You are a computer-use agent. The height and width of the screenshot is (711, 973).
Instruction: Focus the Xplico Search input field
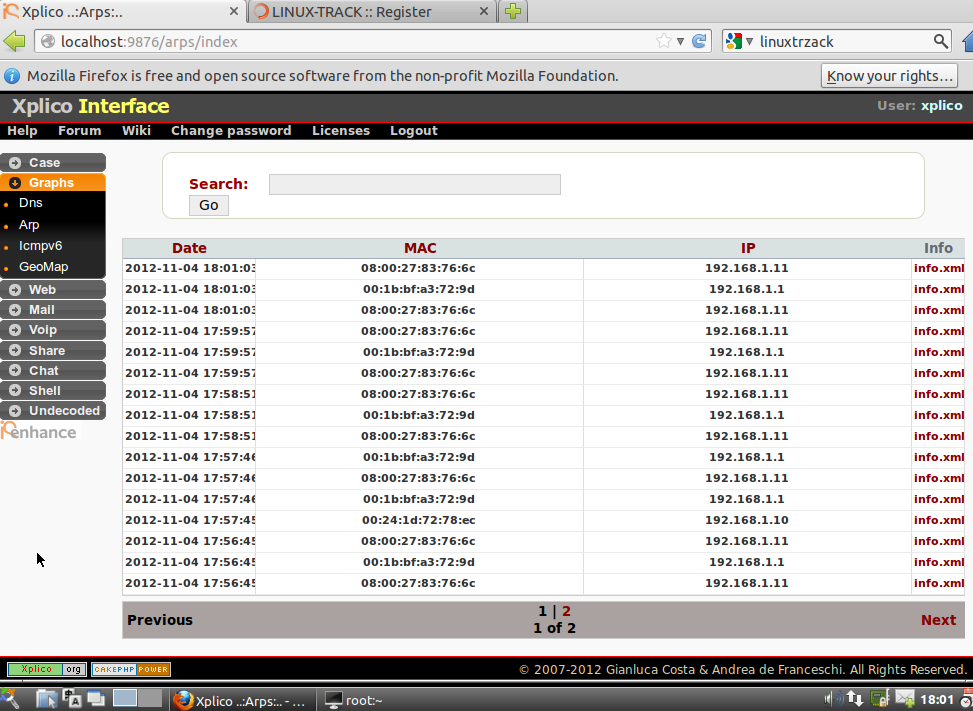(x=415, y=184)
